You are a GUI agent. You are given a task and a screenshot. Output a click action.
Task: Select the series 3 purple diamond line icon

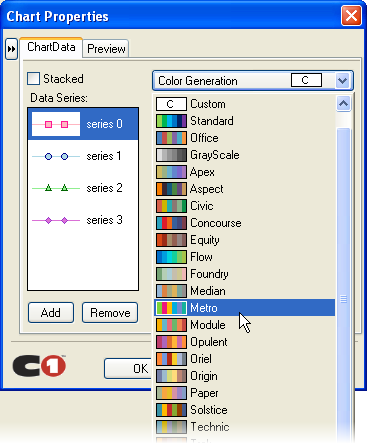coord(56,220)
